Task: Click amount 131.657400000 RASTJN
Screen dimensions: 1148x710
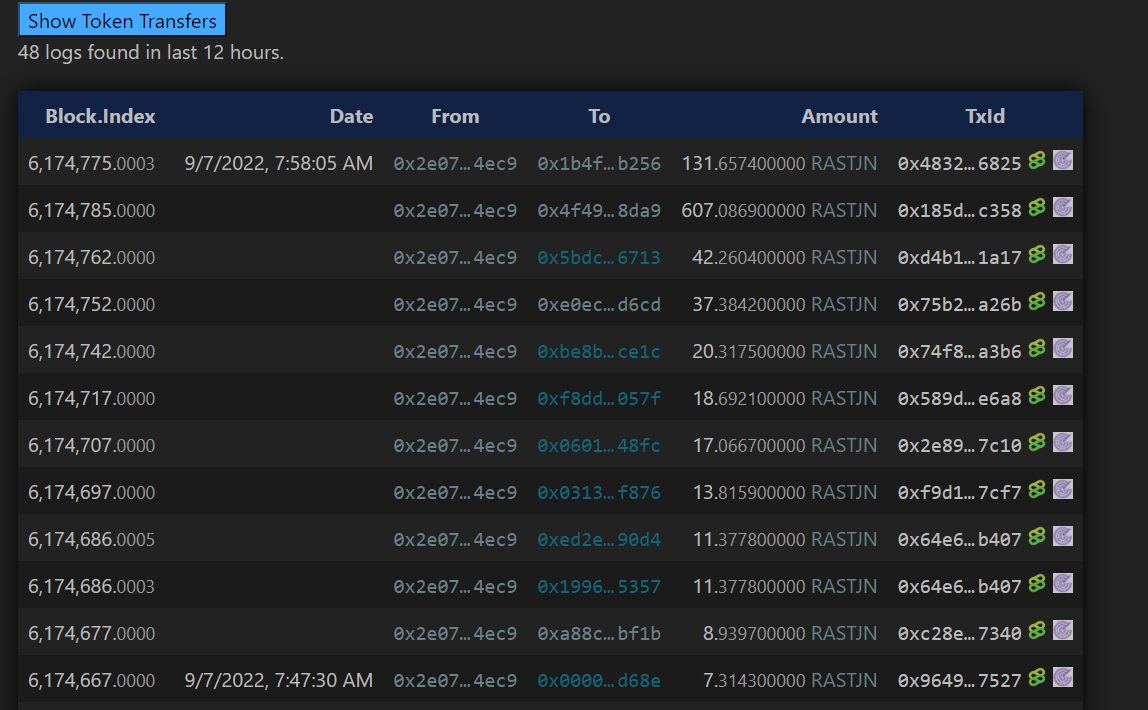Action: (x=779, y=163)
